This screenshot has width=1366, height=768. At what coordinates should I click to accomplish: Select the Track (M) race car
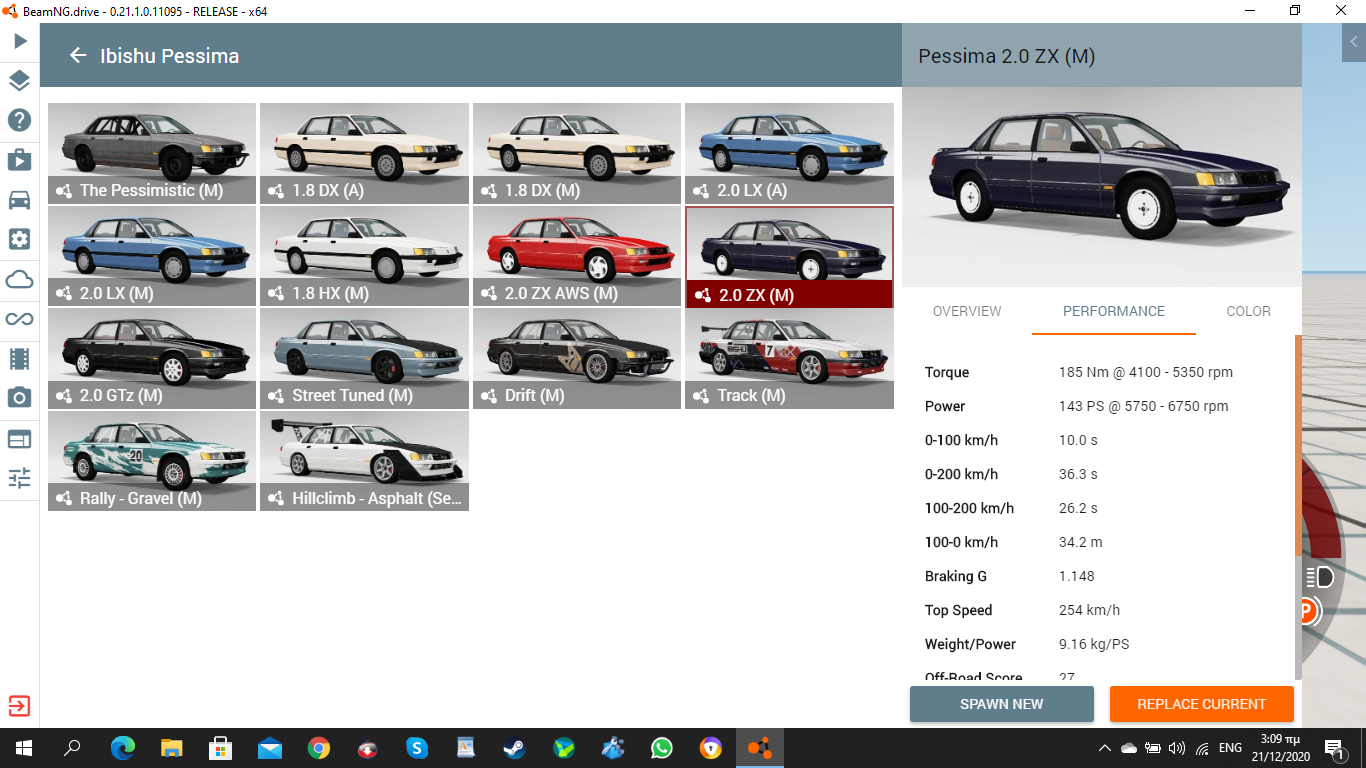point(789,358)
